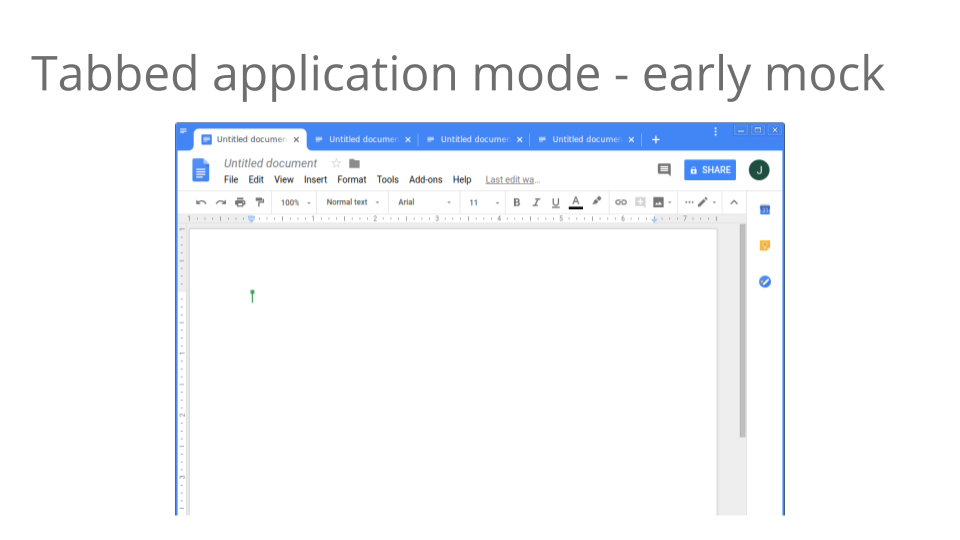The width and height of the screenshot is (960, 540).
Task: Open the Edit menu
Action: coord(256,179)
